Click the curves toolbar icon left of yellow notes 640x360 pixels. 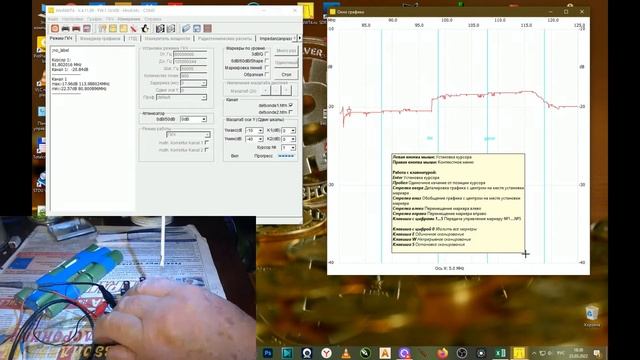tap(102, 29)
